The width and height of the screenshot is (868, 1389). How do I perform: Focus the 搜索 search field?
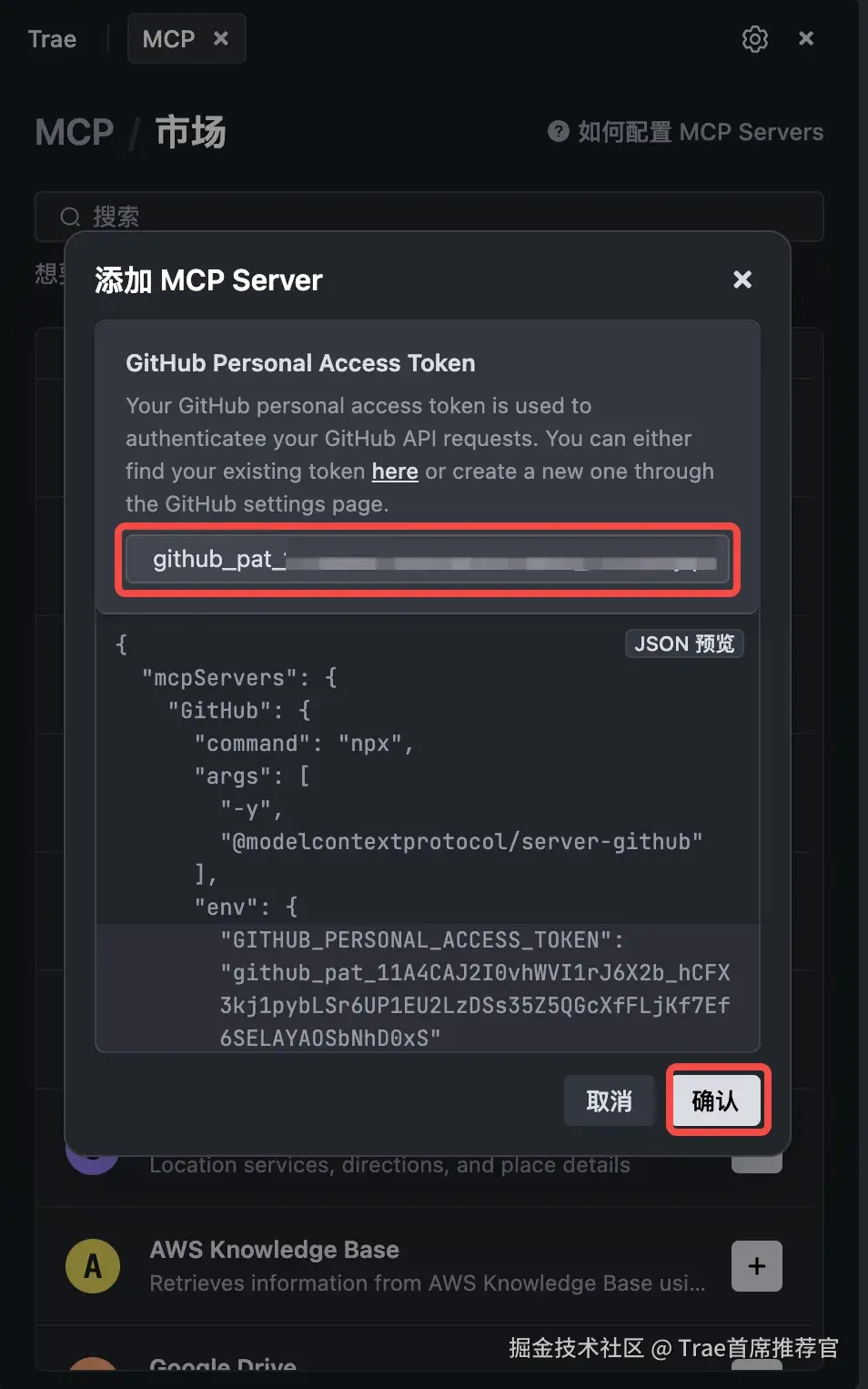[429, 217]
